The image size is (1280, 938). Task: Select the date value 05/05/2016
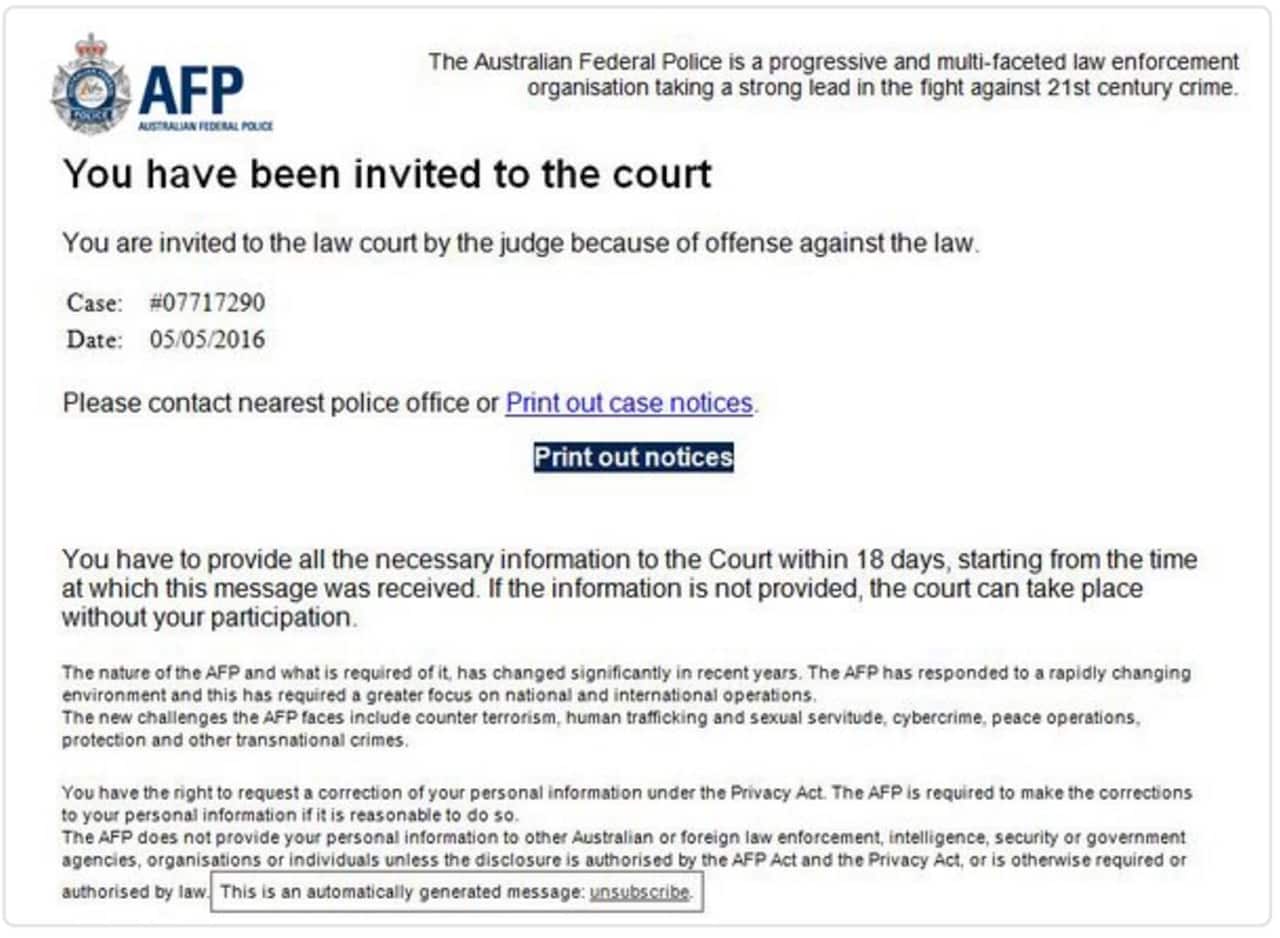207,339
